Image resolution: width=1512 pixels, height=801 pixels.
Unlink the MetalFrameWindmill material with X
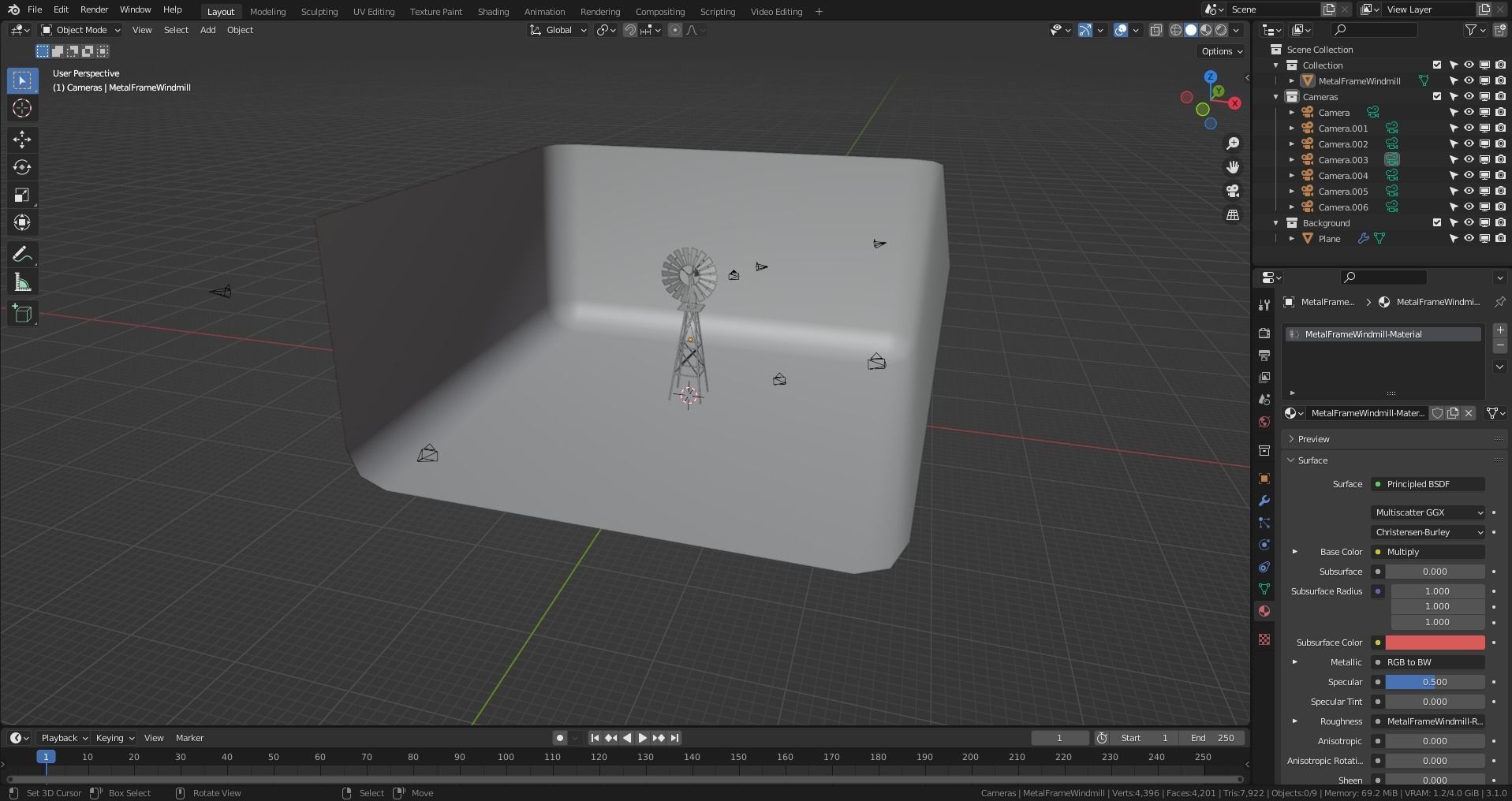[x=1469, y=413]
